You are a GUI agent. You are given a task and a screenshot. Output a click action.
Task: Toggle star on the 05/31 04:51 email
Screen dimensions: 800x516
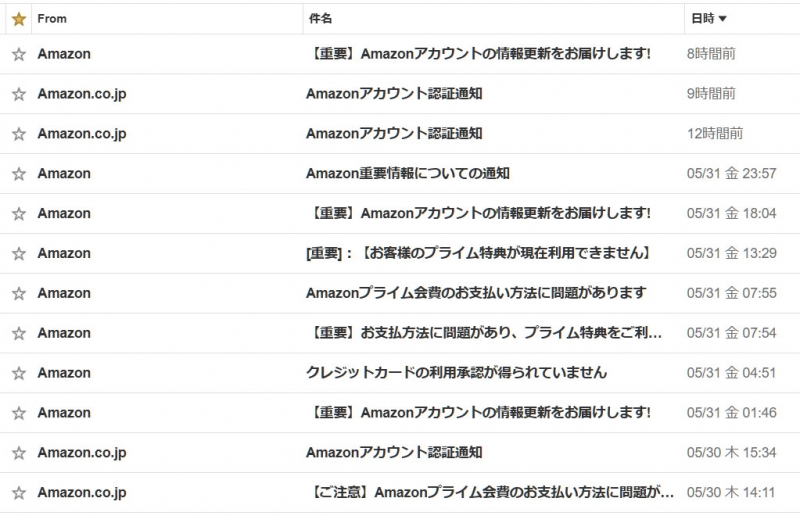(x=18, y=373)
